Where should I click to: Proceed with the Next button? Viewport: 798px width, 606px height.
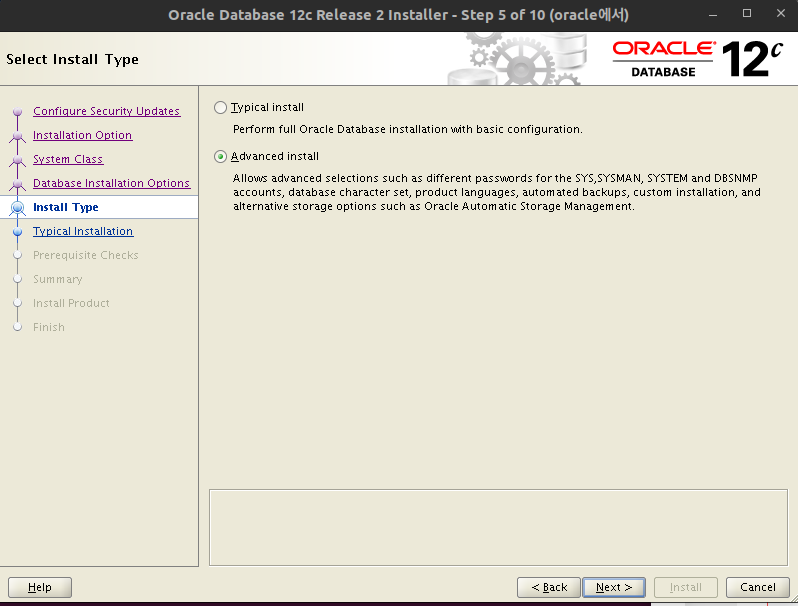[x=614, y=587]
